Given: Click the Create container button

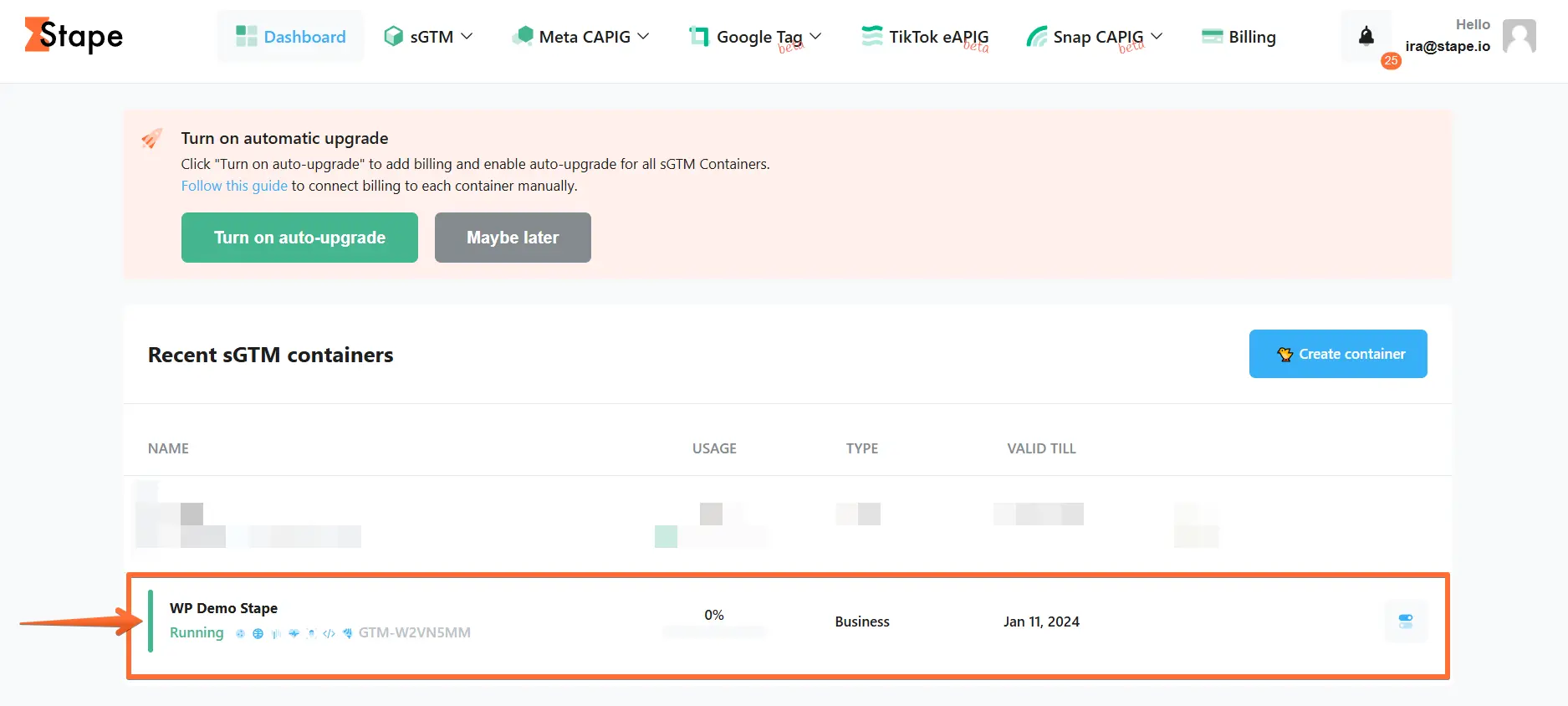Looking at the screenshot, I should click(x=1338, y=354).
